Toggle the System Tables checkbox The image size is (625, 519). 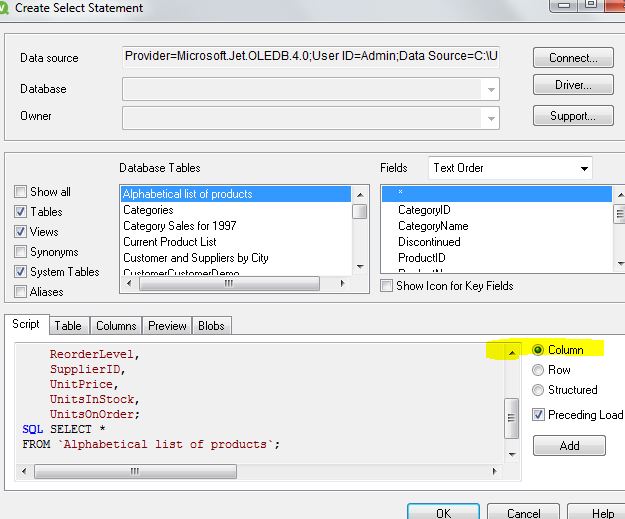pyautogui.click(x=20, y=272)
